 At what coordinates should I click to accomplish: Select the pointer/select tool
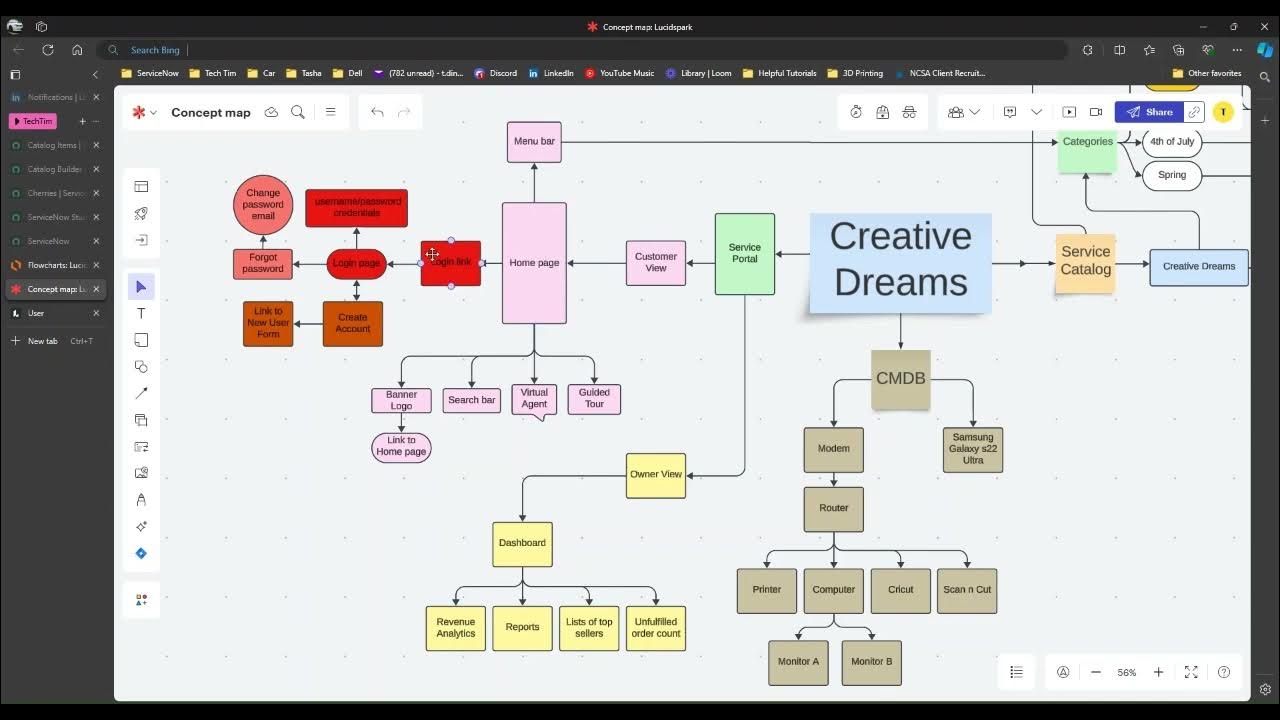tap(141, 286)
